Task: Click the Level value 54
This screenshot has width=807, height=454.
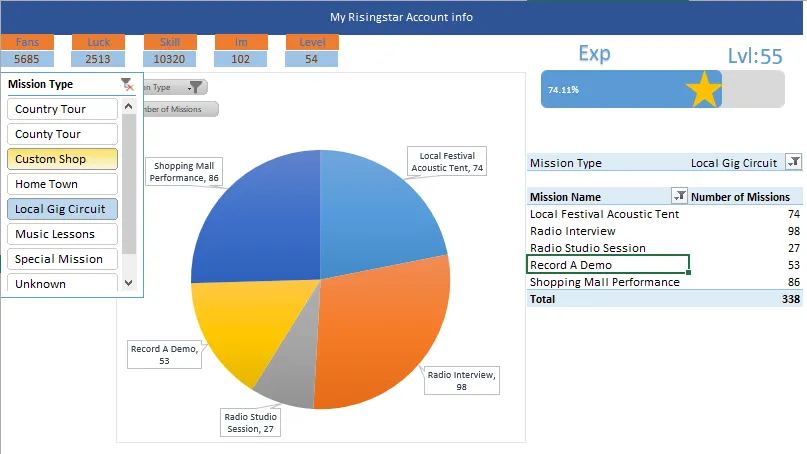Action: pyautogui.click(x=312, y=59)
